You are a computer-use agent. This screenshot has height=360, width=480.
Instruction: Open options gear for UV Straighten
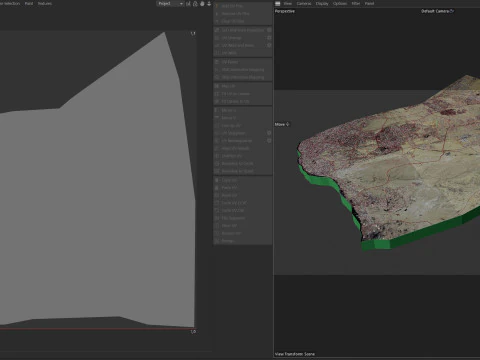click(x=269, y=133)
